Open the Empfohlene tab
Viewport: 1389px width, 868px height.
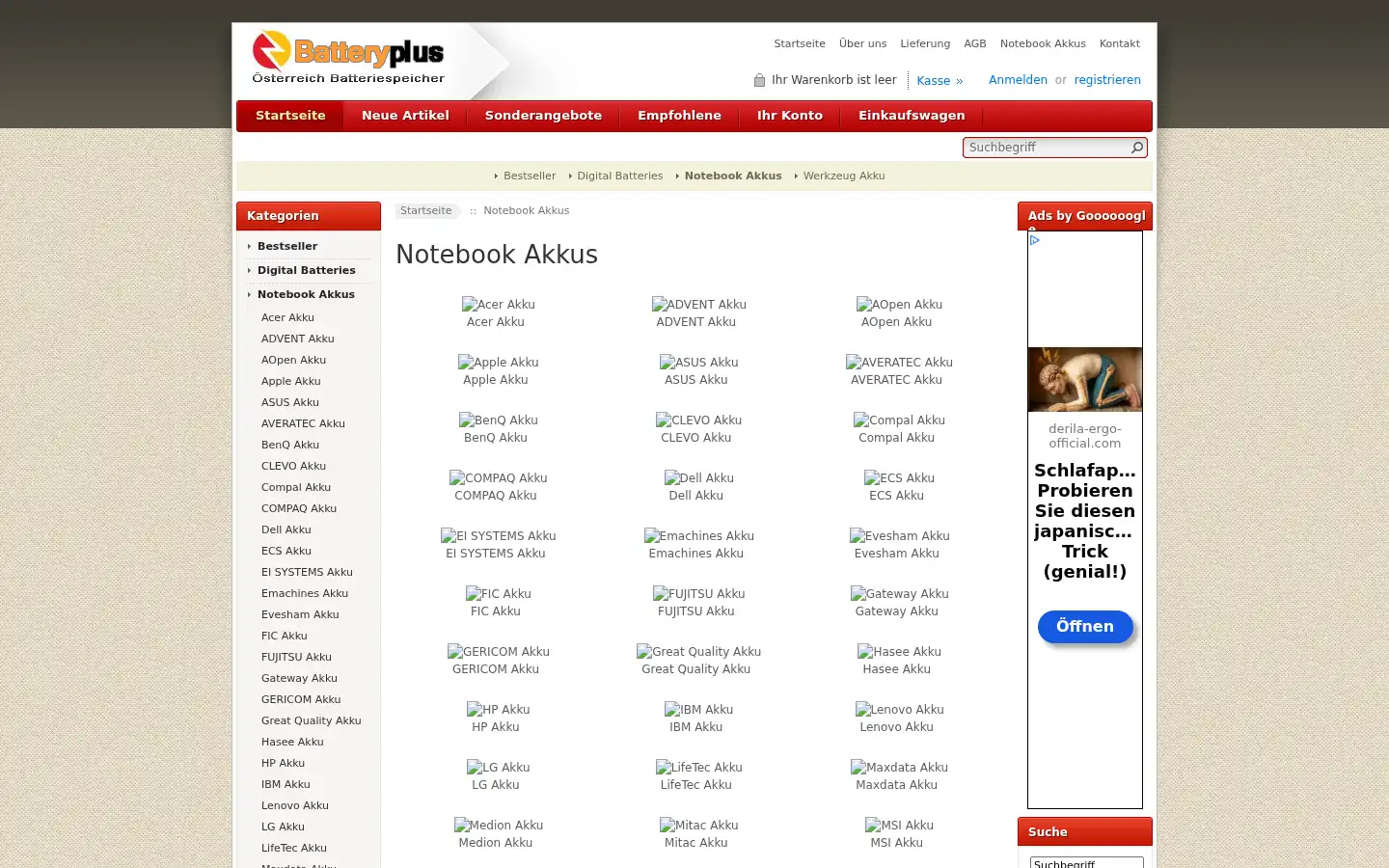(x=679, y=116)
